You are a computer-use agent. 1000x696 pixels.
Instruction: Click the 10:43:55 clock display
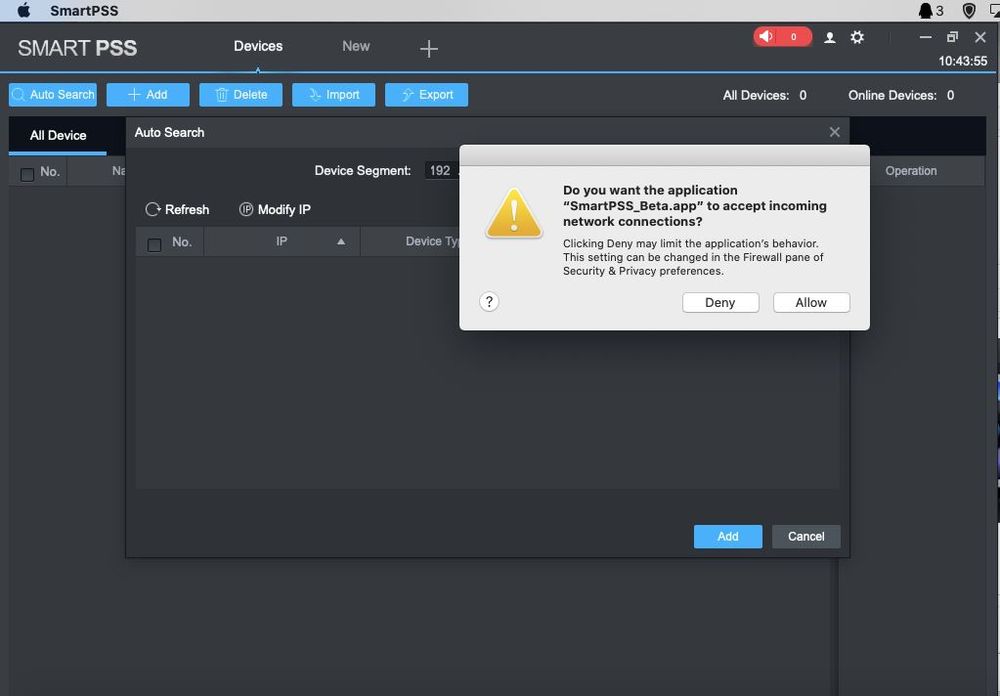click(962, 61)
